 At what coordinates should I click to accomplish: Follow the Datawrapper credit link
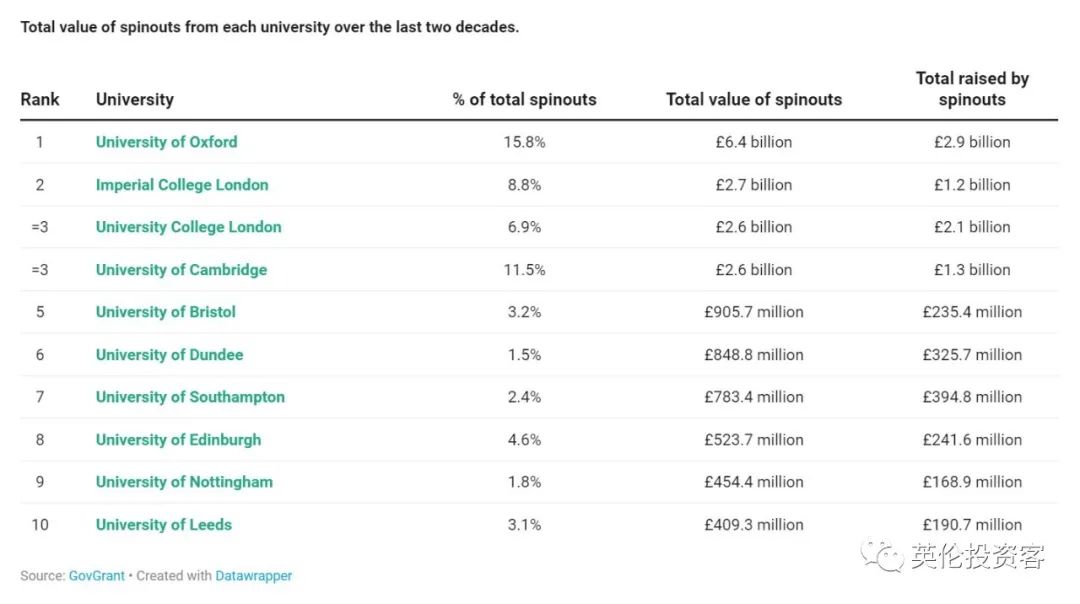[254, 576]
